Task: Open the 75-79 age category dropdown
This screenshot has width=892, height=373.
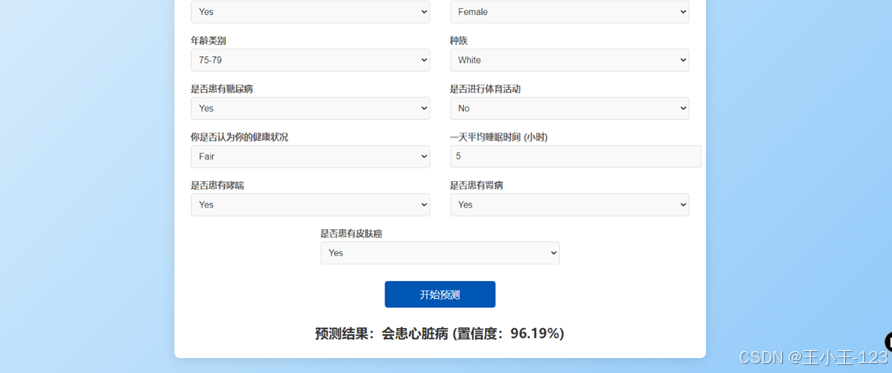Action: (x=310, y=60)
